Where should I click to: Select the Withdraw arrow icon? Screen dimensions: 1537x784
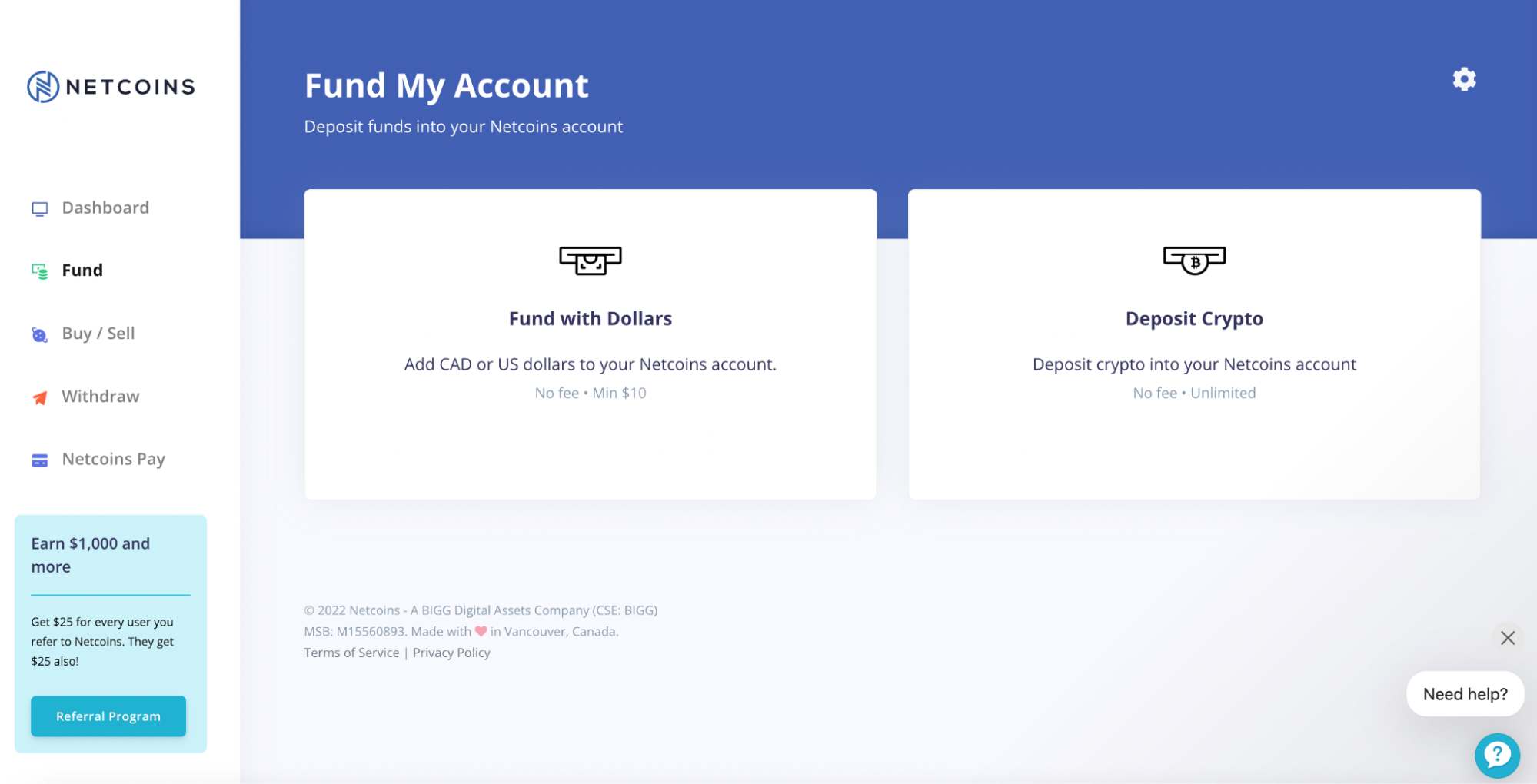[x=39, y=397]
